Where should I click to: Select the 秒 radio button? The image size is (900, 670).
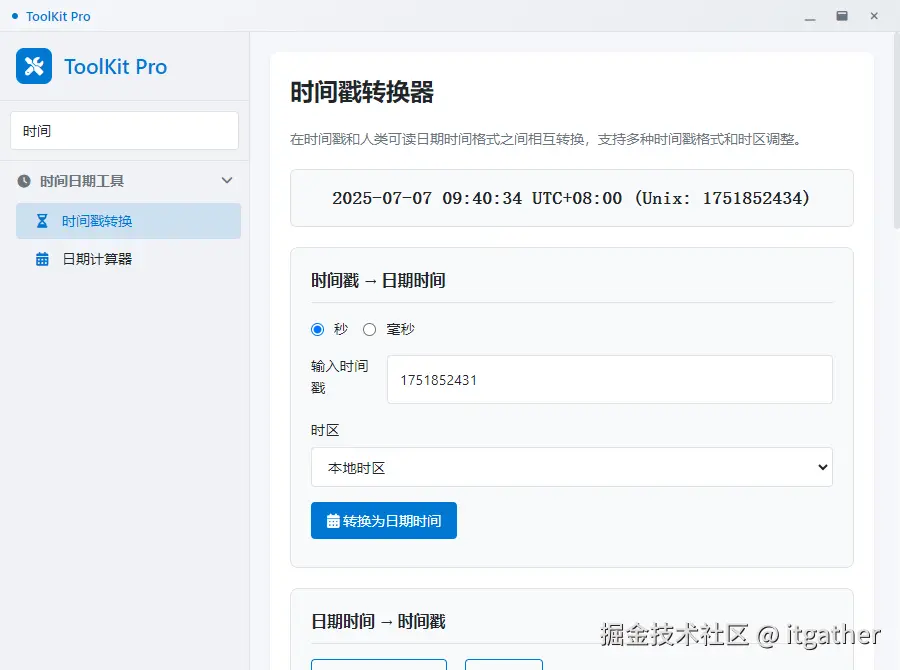tap(317, 330)
